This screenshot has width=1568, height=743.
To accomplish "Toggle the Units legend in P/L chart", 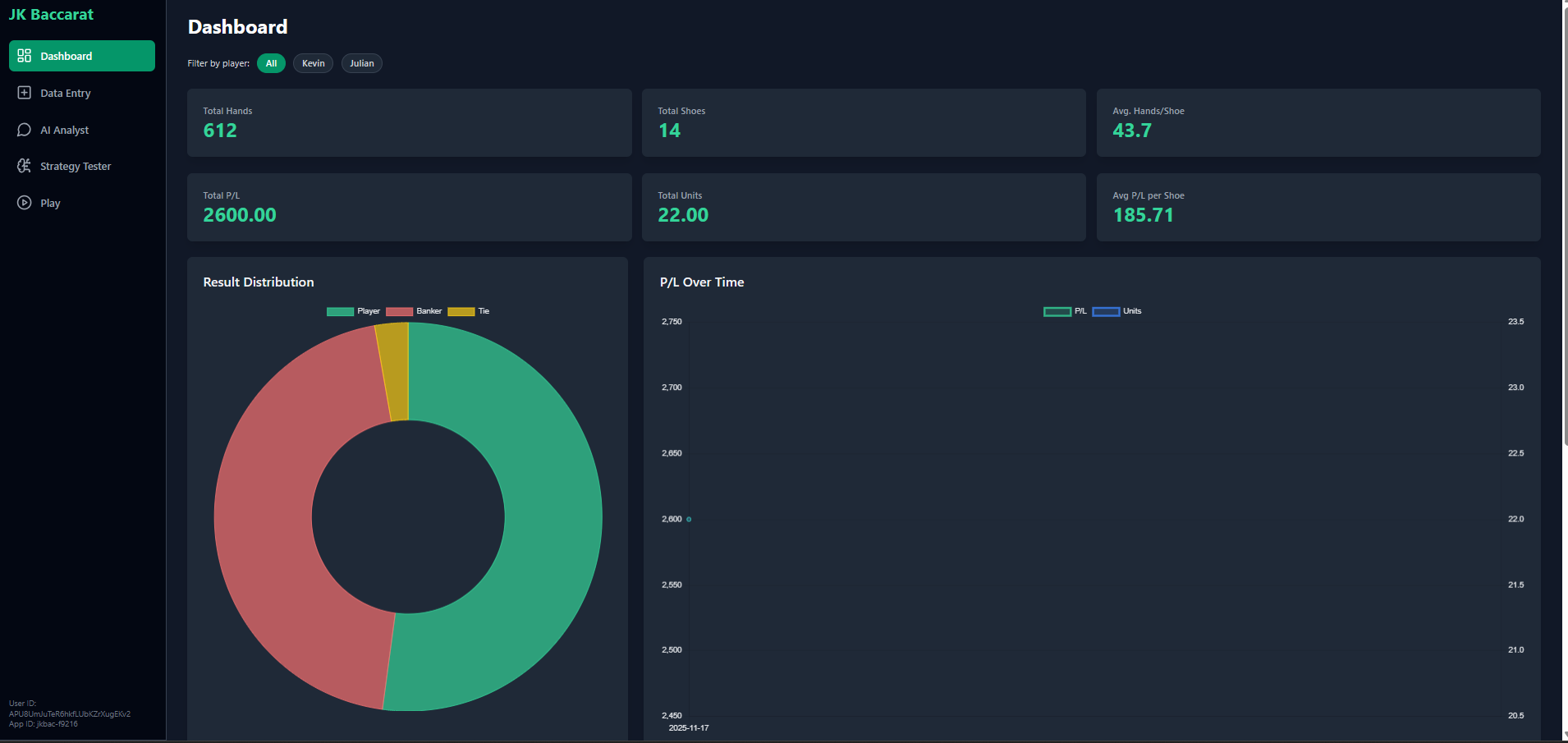I will tap(1119, 311).
